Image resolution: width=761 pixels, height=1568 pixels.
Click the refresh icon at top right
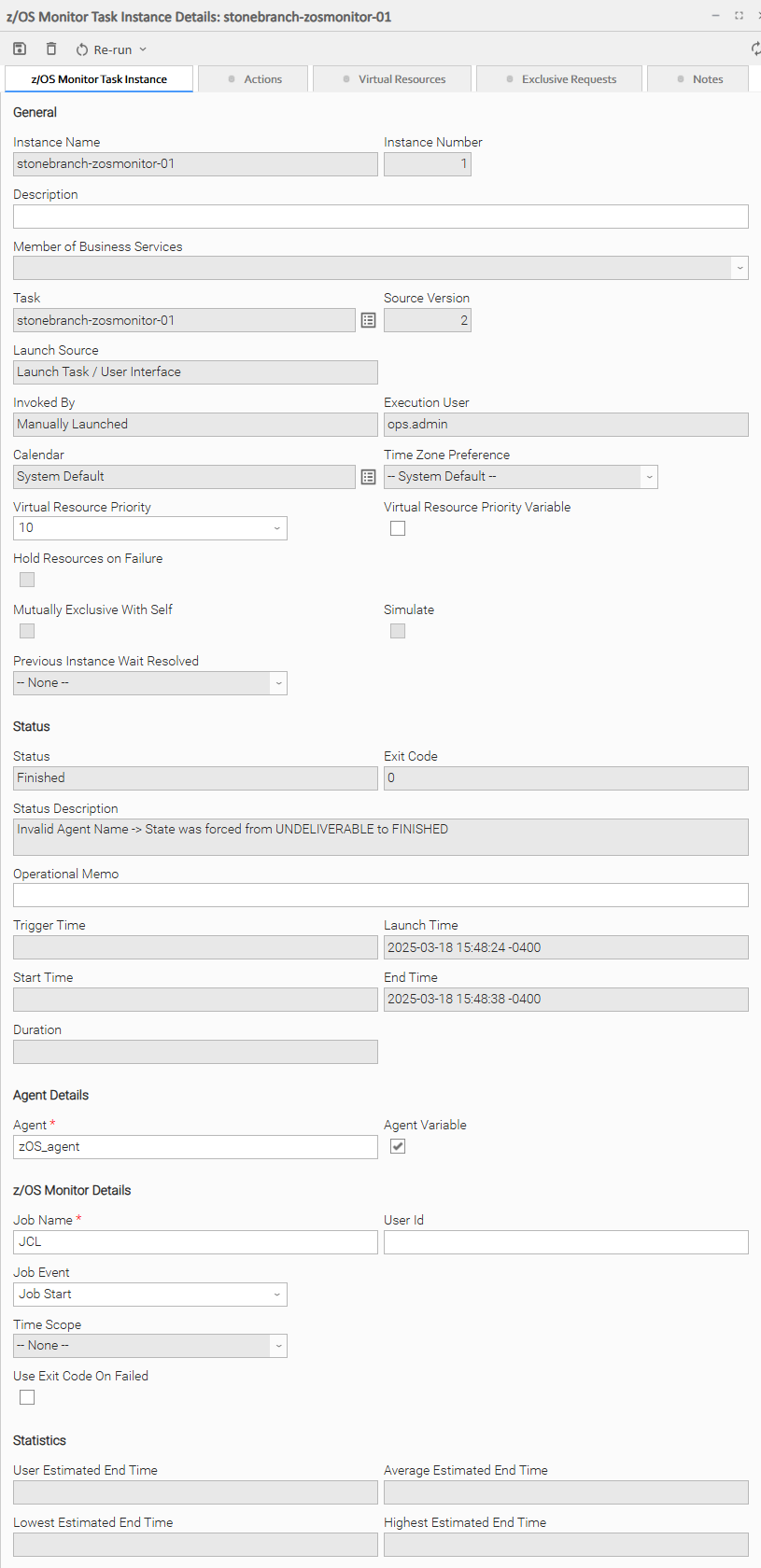coord(755,49)
